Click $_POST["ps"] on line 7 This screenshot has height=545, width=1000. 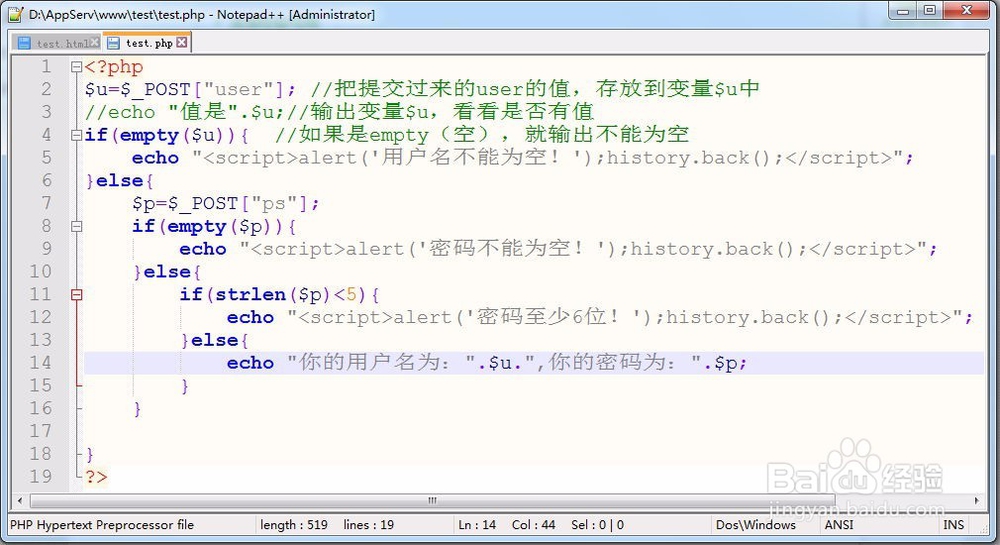238,203
